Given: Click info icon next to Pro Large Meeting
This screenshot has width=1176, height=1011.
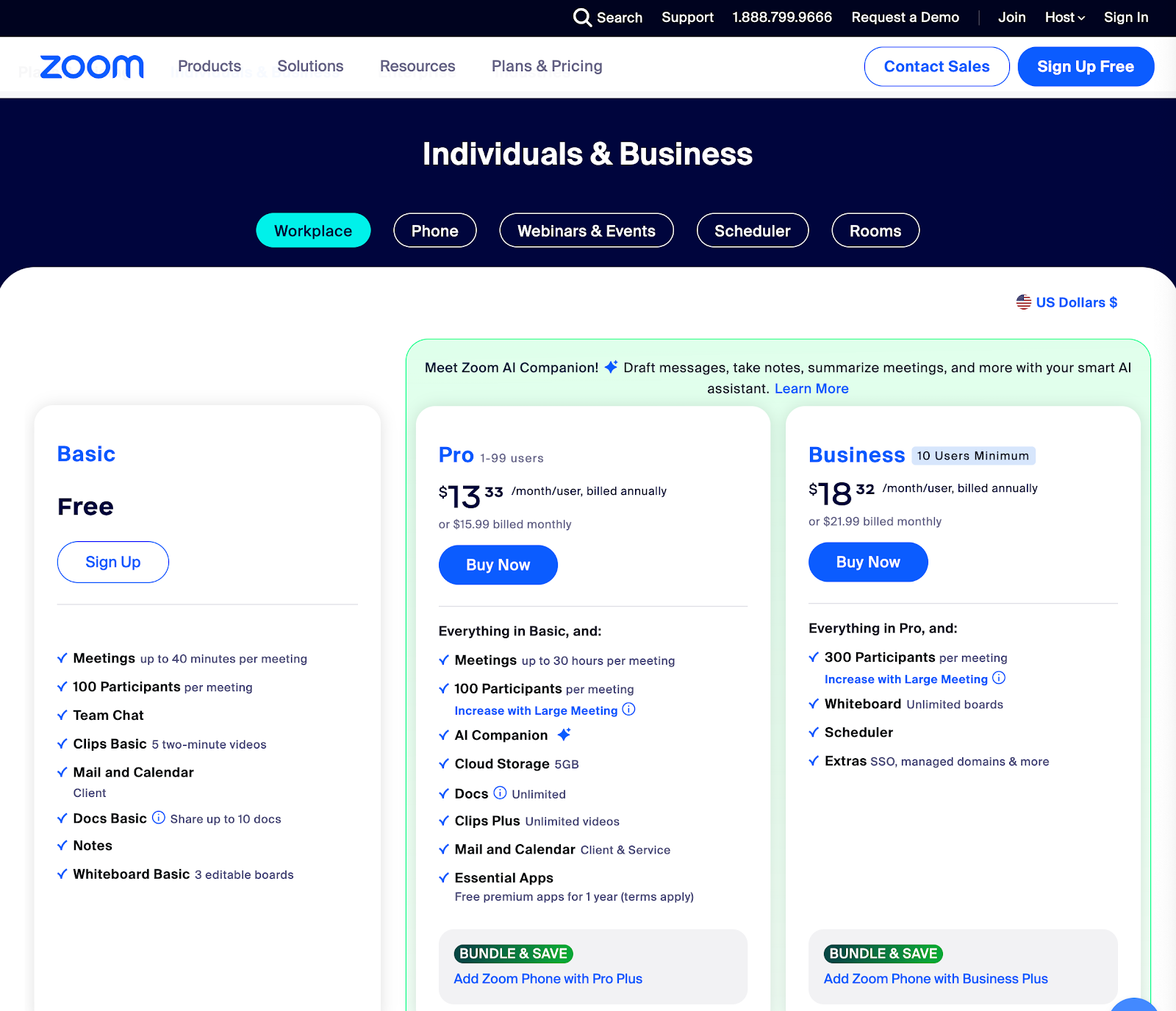Looking at the screenshot, I should click(x=628, y=710).
